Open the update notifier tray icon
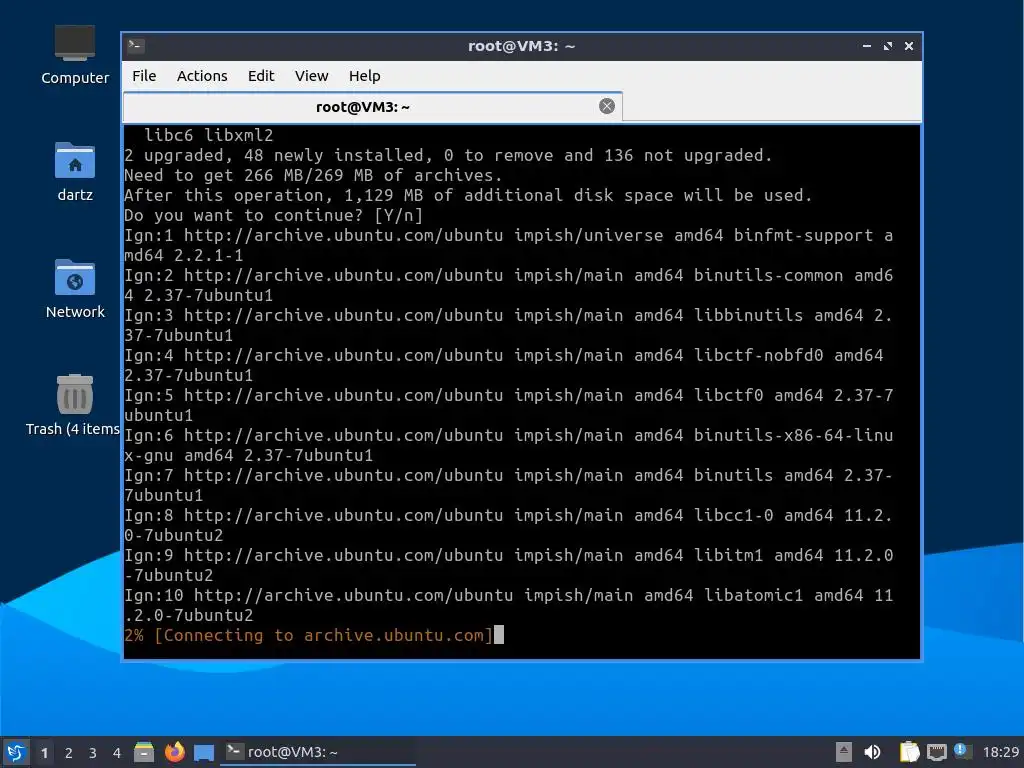This screenshot has height=768, width=1024. [x=962, y=751]
